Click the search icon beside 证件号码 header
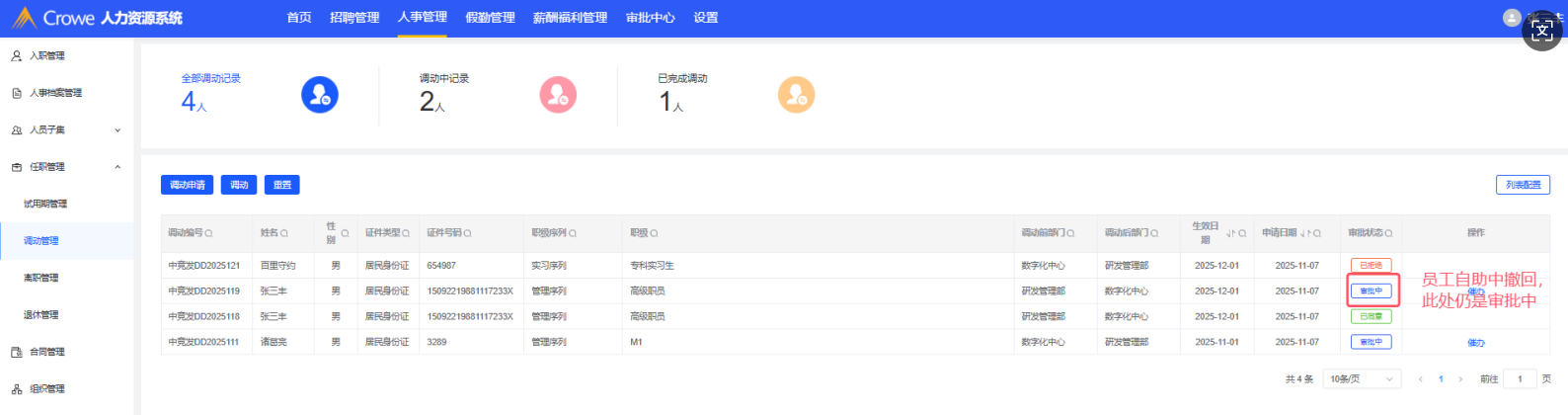The image size is (1568, 415). click(x=467, y=233)
